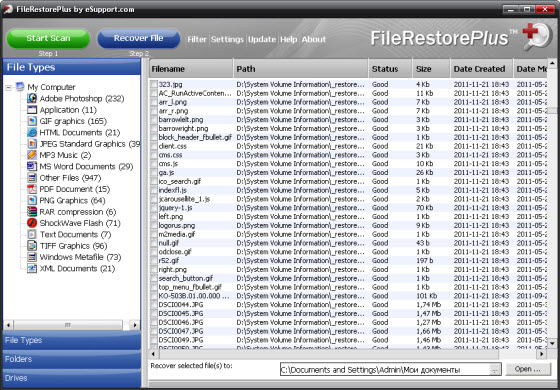The image size is (560, 390).
Task: Select the PDF Document icon
Action: [x=32, y=189]
